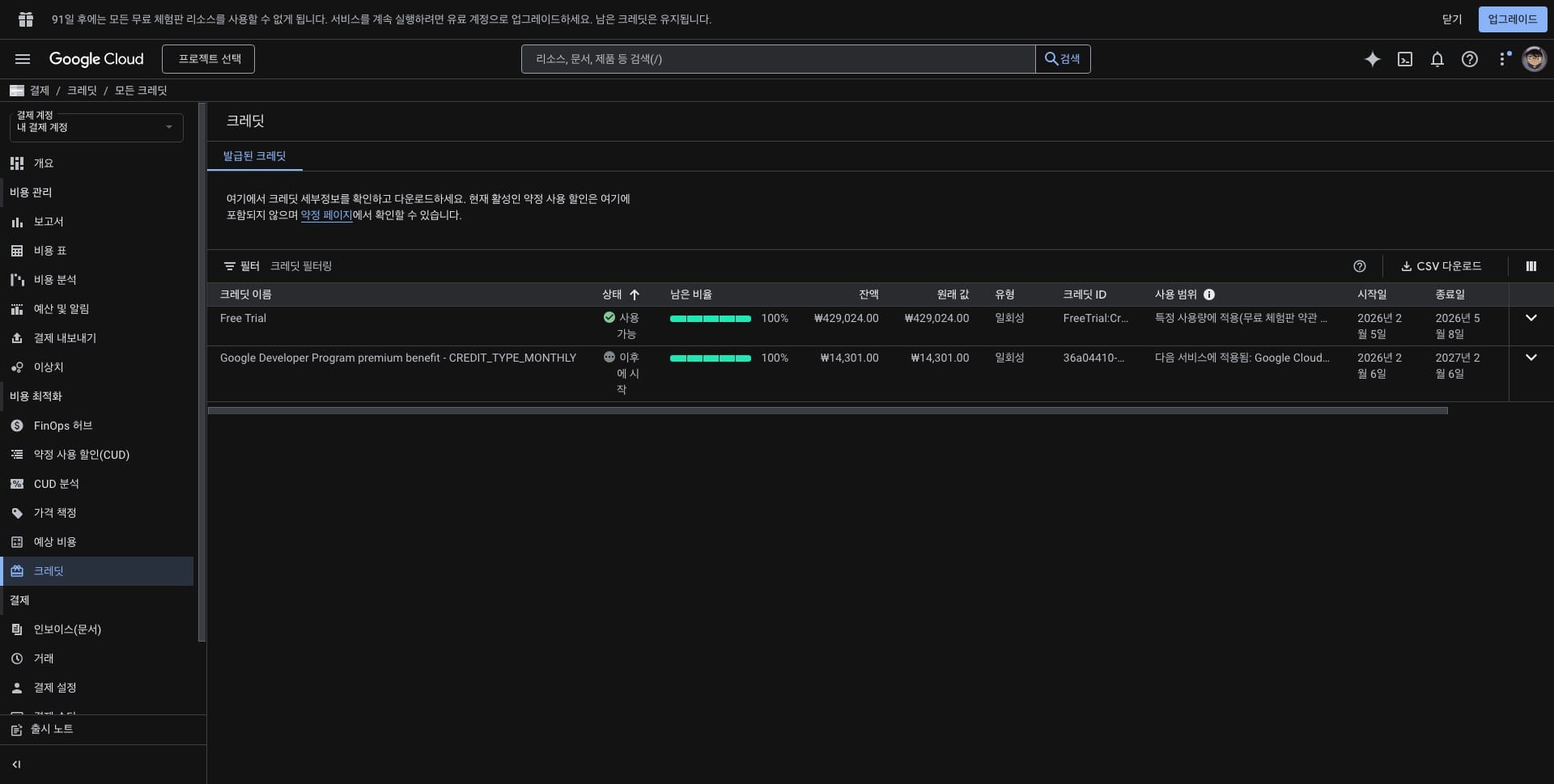Open the Gemini AI assistant sparkle icon
This screenshot has height=784, width=1554.
point(1372,59)
